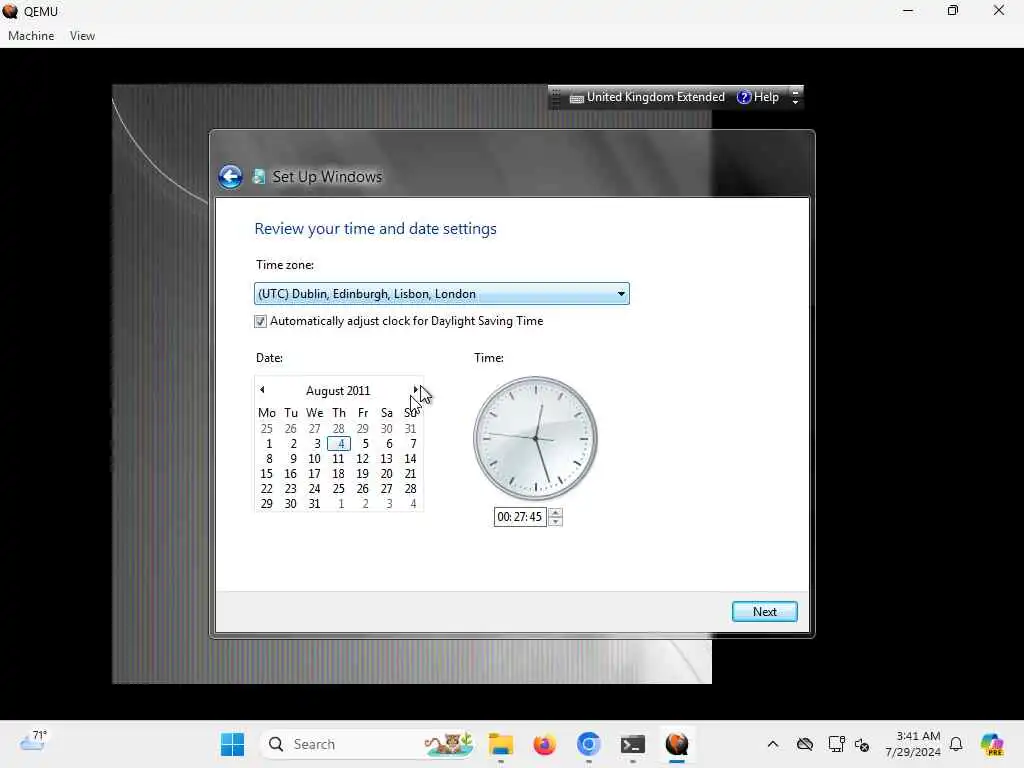The height and width of the screenshot is (768, 1024).
Task: Click the Set Up Windows title icon
Action: (x=259, y=176)
